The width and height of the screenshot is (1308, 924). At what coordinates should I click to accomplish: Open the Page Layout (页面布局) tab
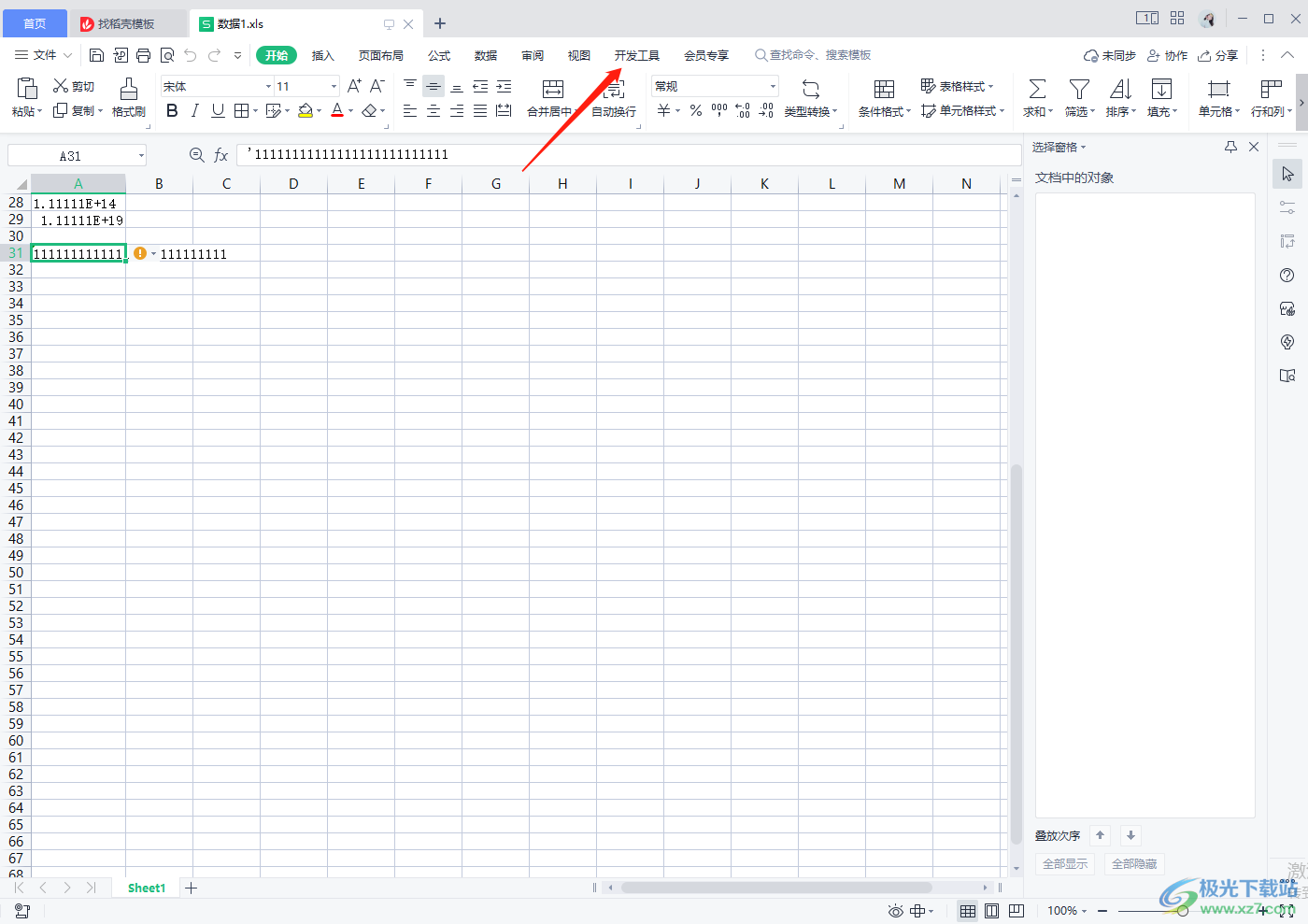point(381,55)
